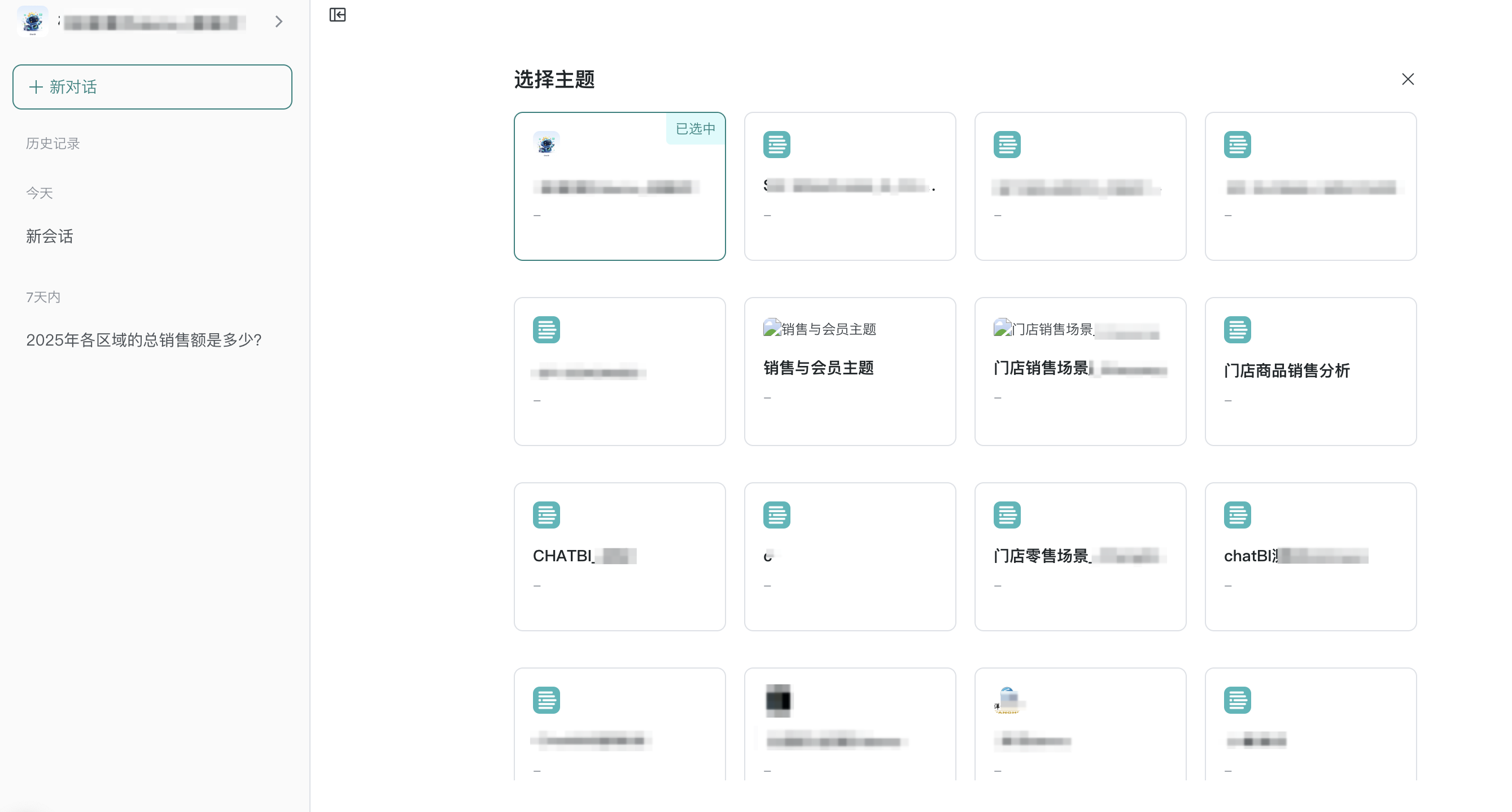Expand the agent menu with the chevron beside the app name

(279, 21)
